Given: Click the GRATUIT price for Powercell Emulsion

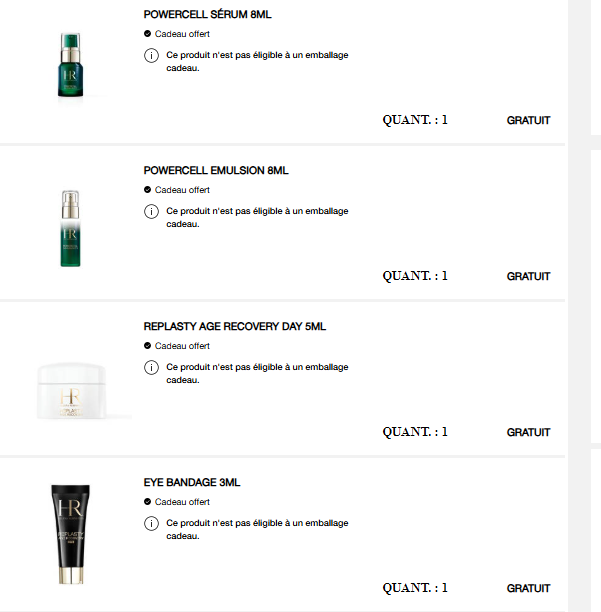Looking at the screenshot, I should pyautogui.click(x=528, y=276).
